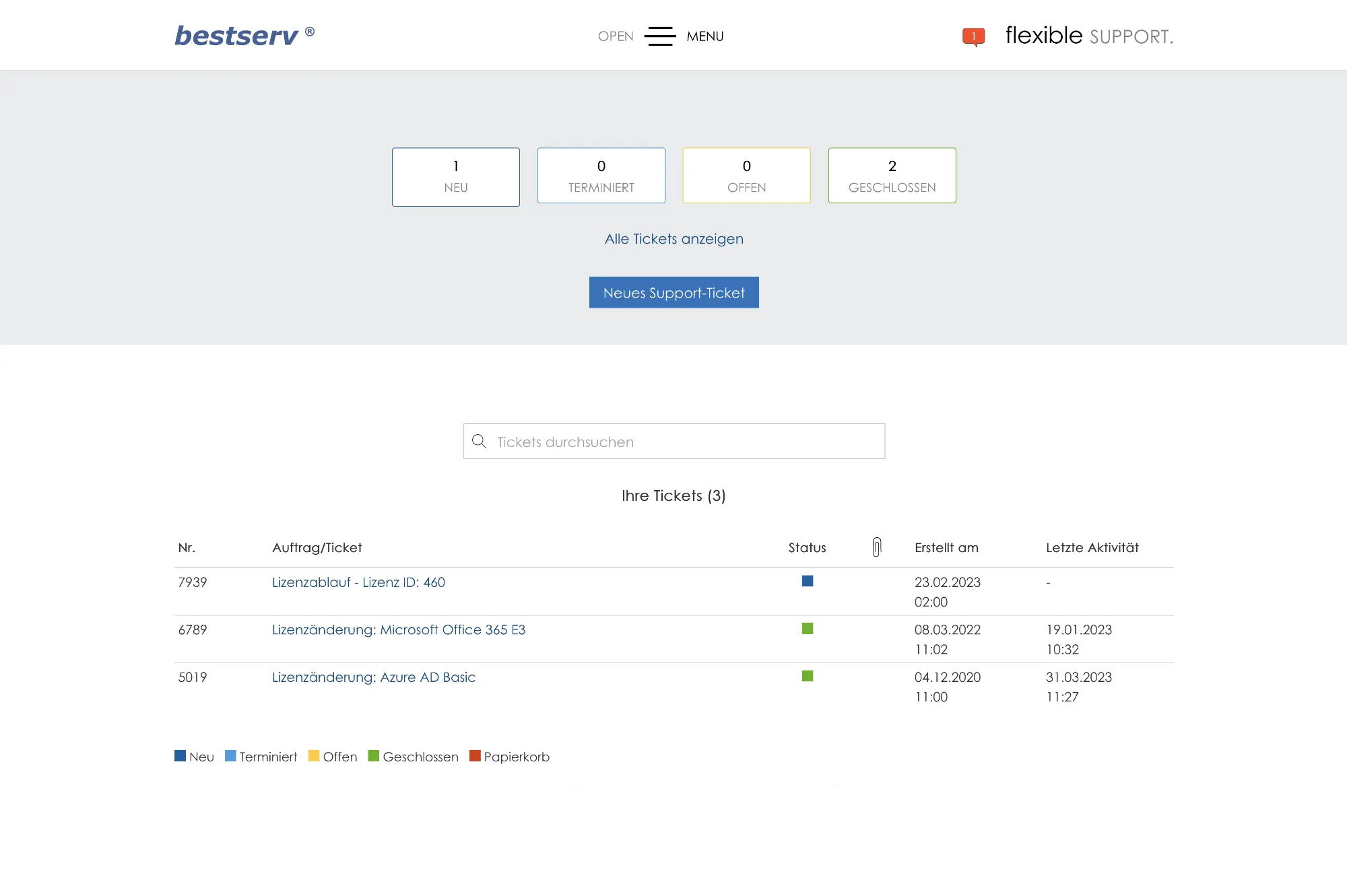The width and height of the screenshot is (1347, 896).
Task: Click the Letzte Aktivität column header
Action: point(1092,548)
